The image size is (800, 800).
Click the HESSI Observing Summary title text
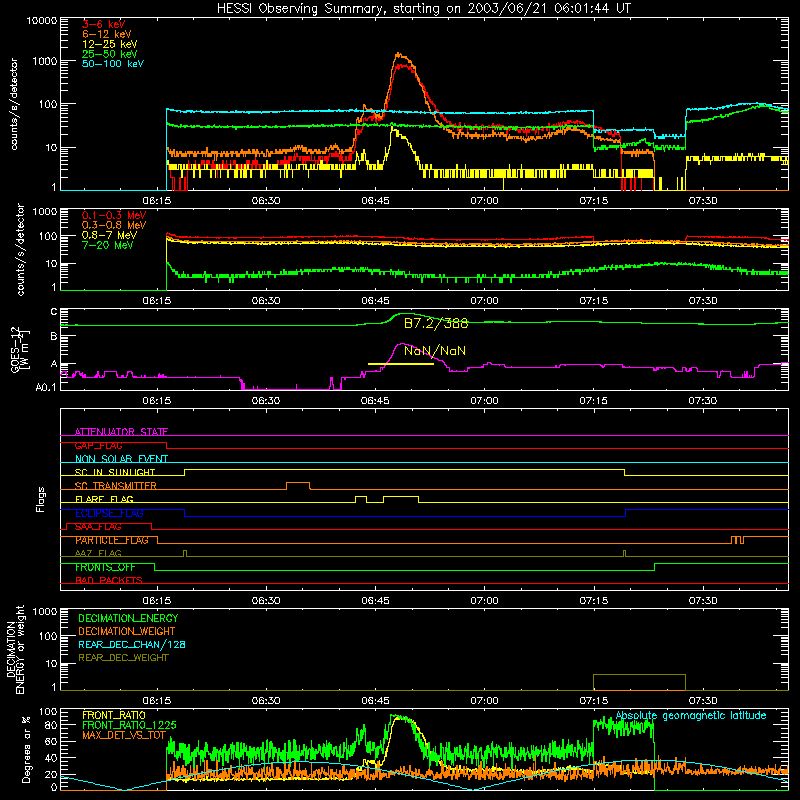(x=423, y=9)
